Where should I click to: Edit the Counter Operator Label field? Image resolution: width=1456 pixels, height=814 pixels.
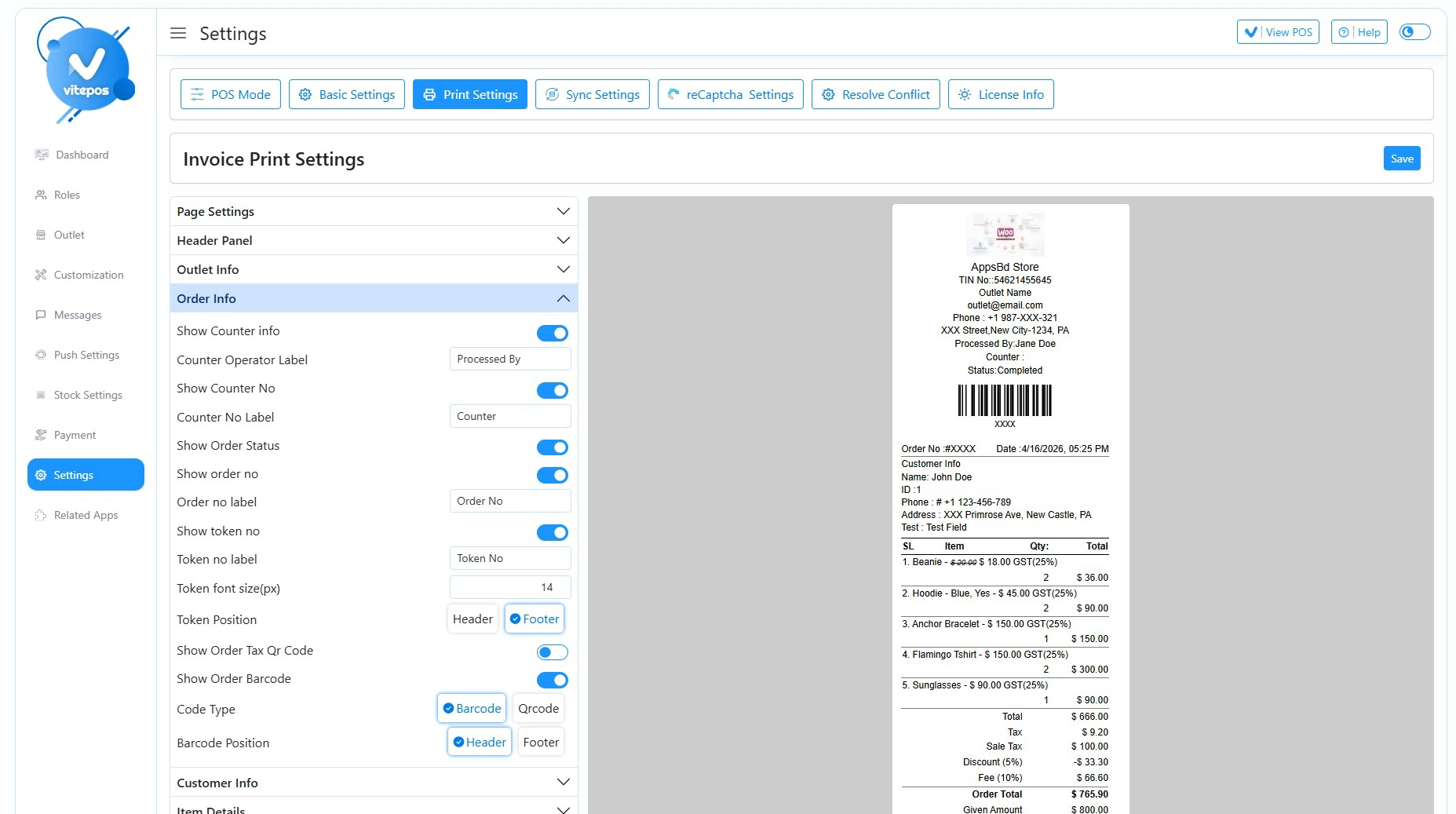[x=510, y=359]
